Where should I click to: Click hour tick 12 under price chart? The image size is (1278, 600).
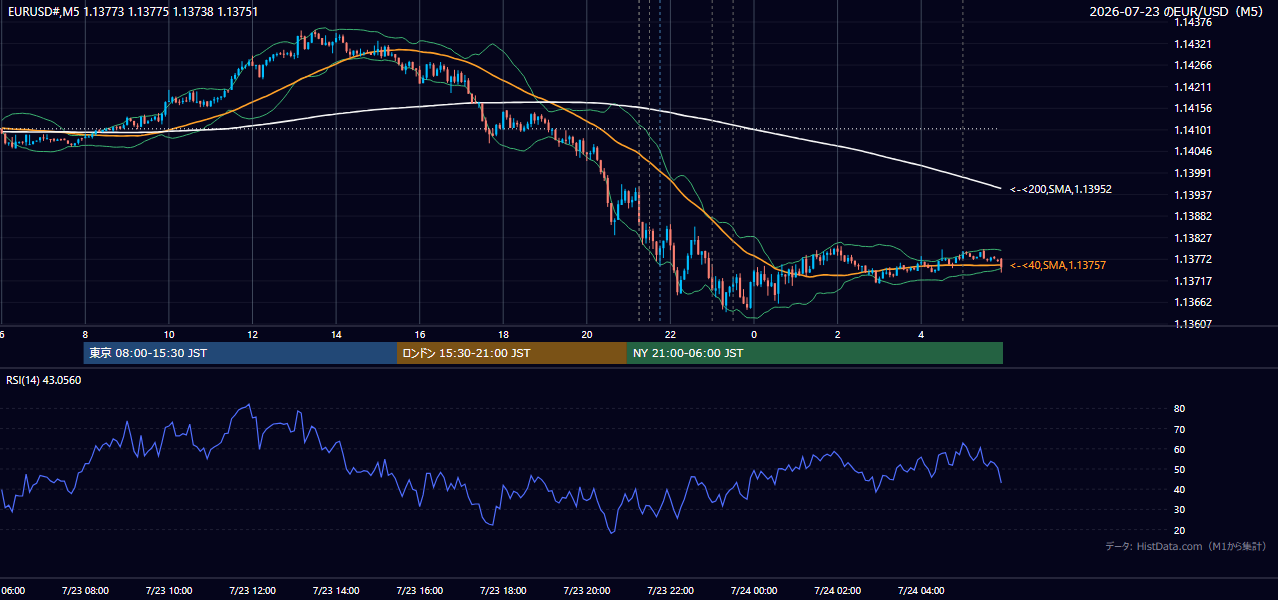coord(252,335)
